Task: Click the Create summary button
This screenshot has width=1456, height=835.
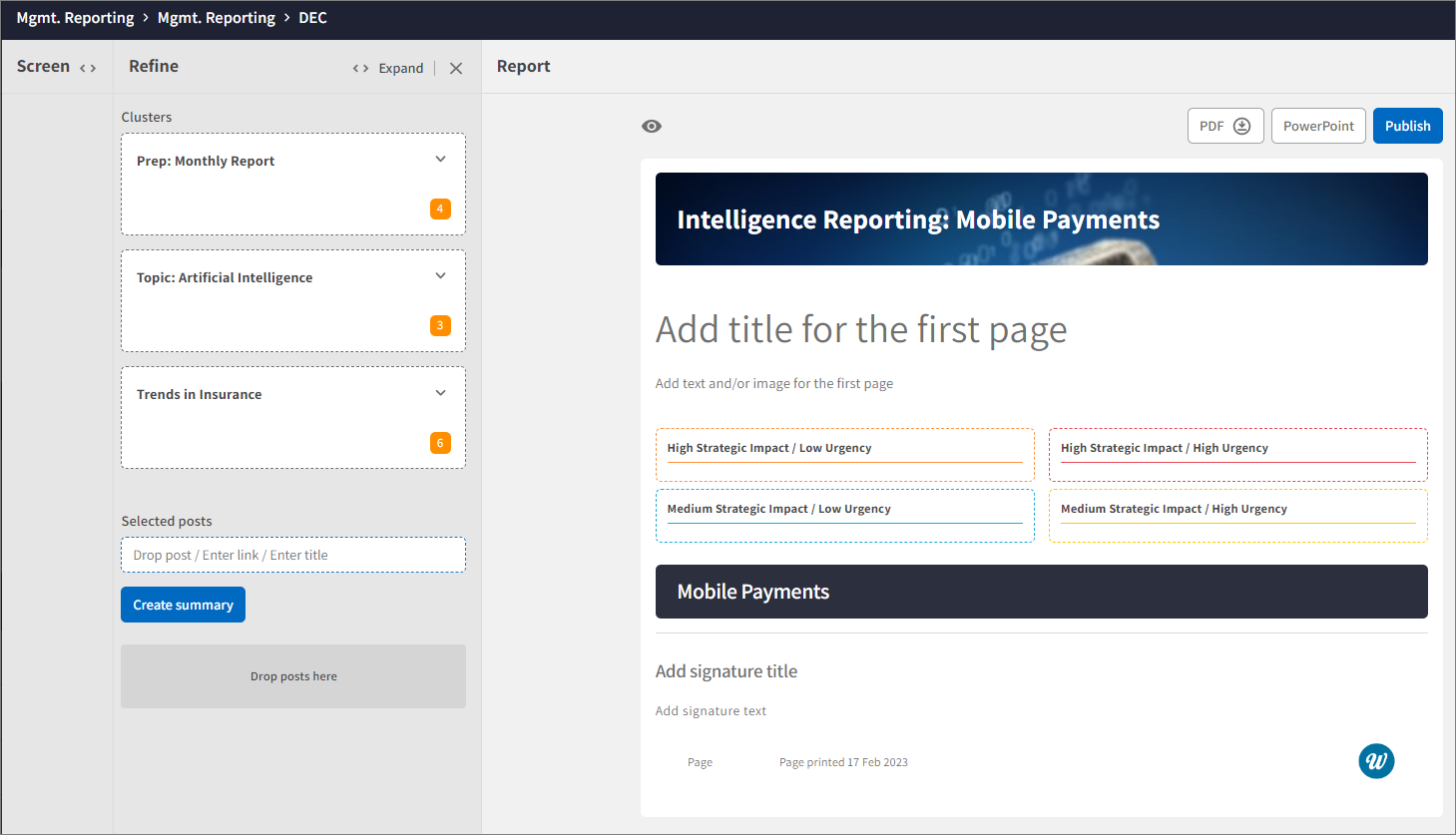Action: [x=183, y=604]
